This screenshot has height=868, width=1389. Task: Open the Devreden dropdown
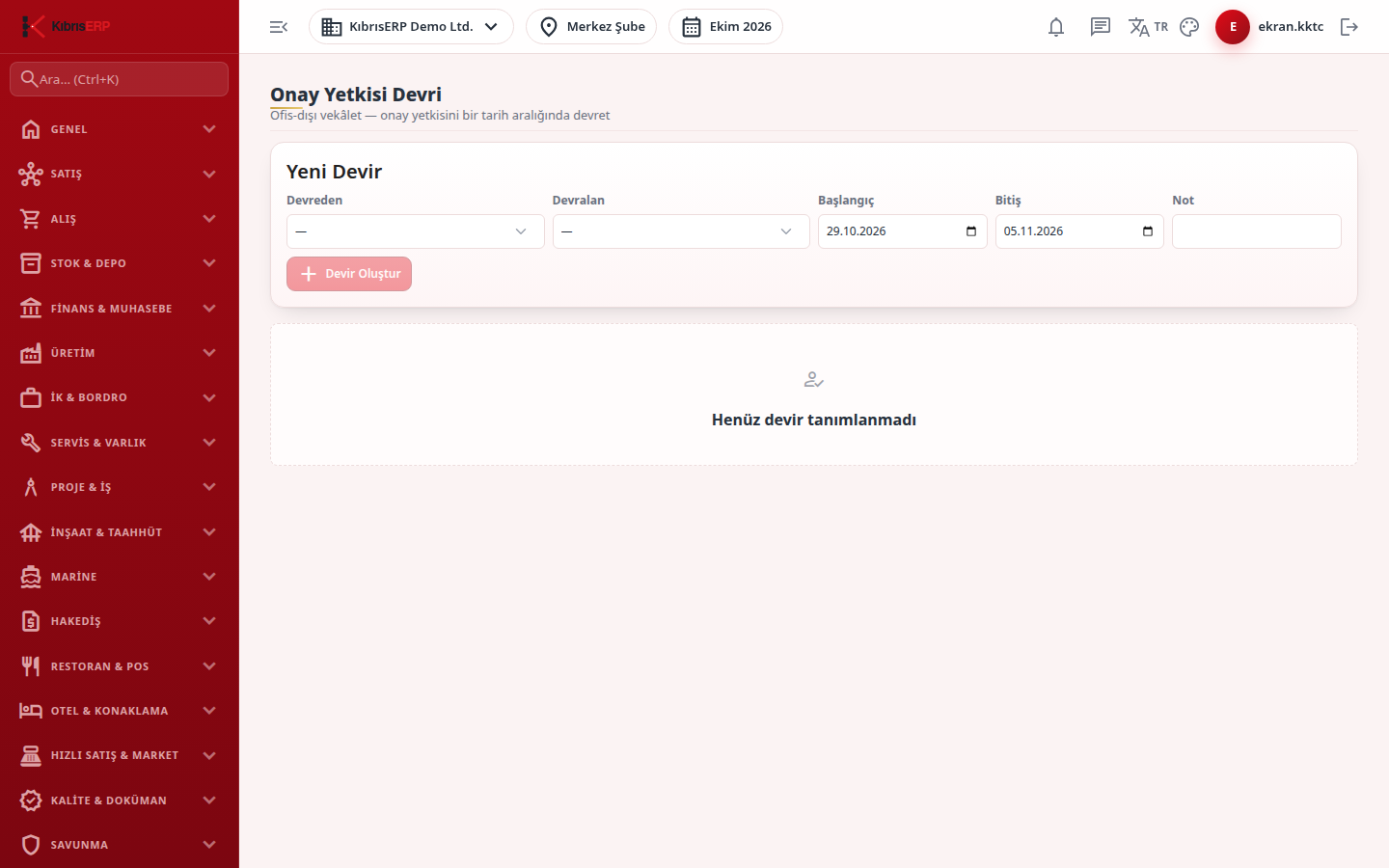415,231
